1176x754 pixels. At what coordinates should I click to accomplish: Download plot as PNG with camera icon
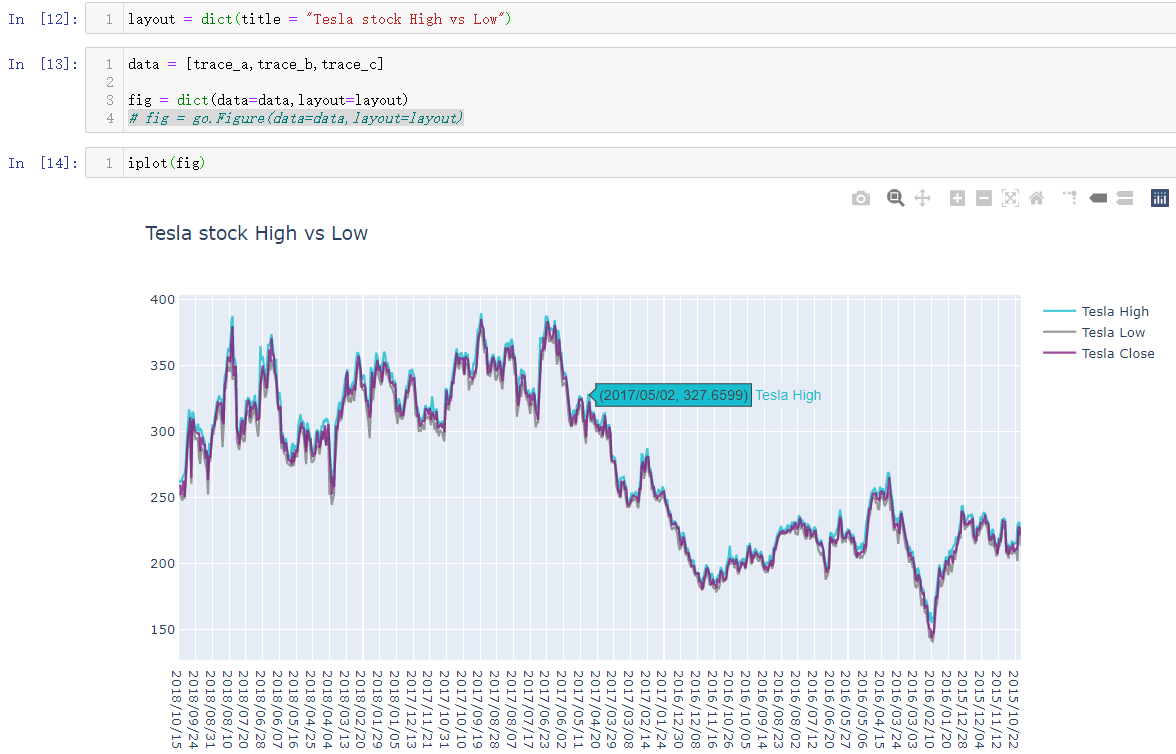click(x=861, y=198)
